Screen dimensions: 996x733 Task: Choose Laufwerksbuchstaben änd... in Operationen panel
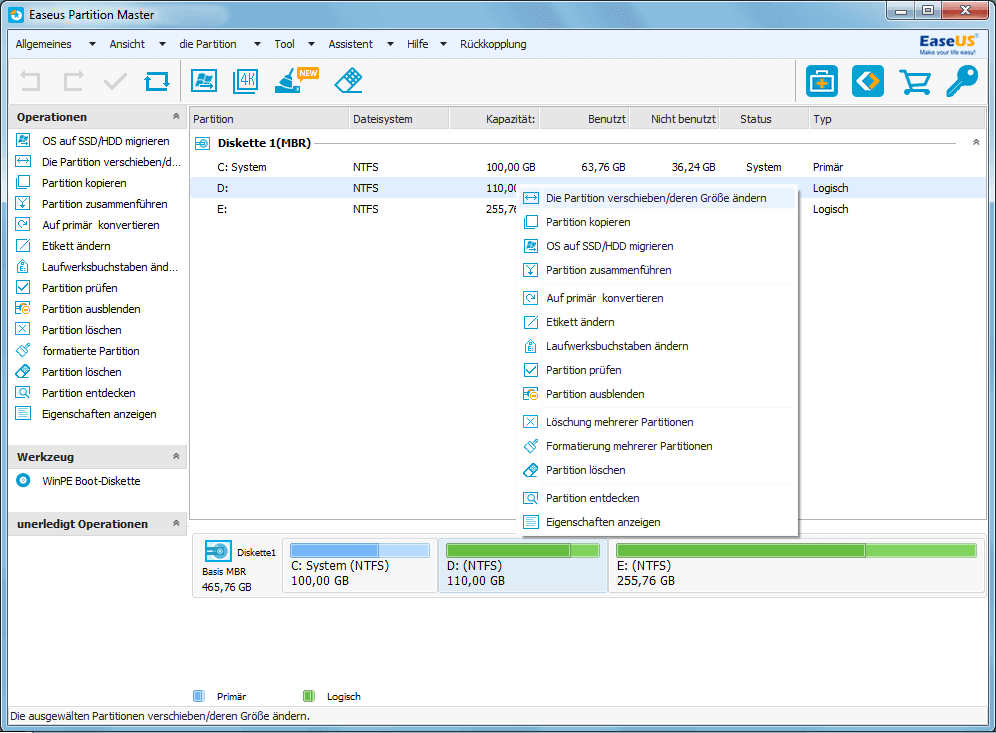tap(110, 267)
